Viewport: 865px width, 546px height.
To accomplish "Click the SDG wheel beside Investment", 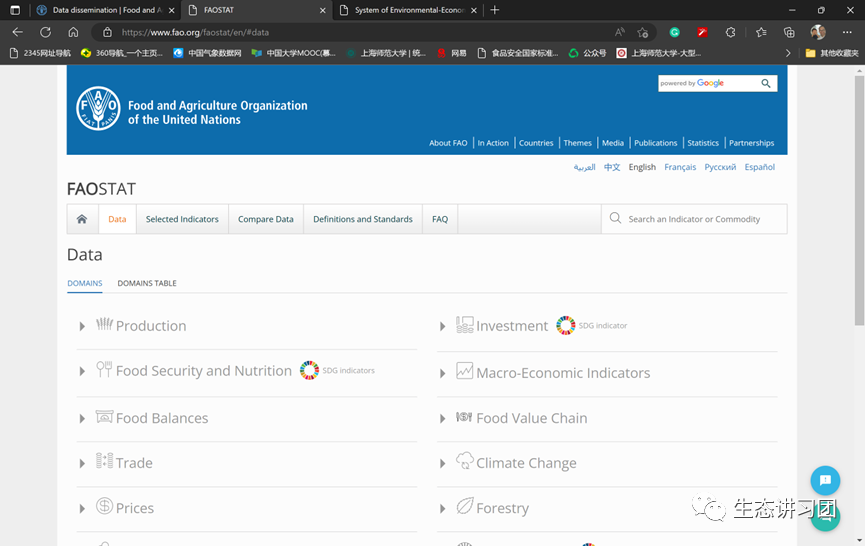I will 565,325.
